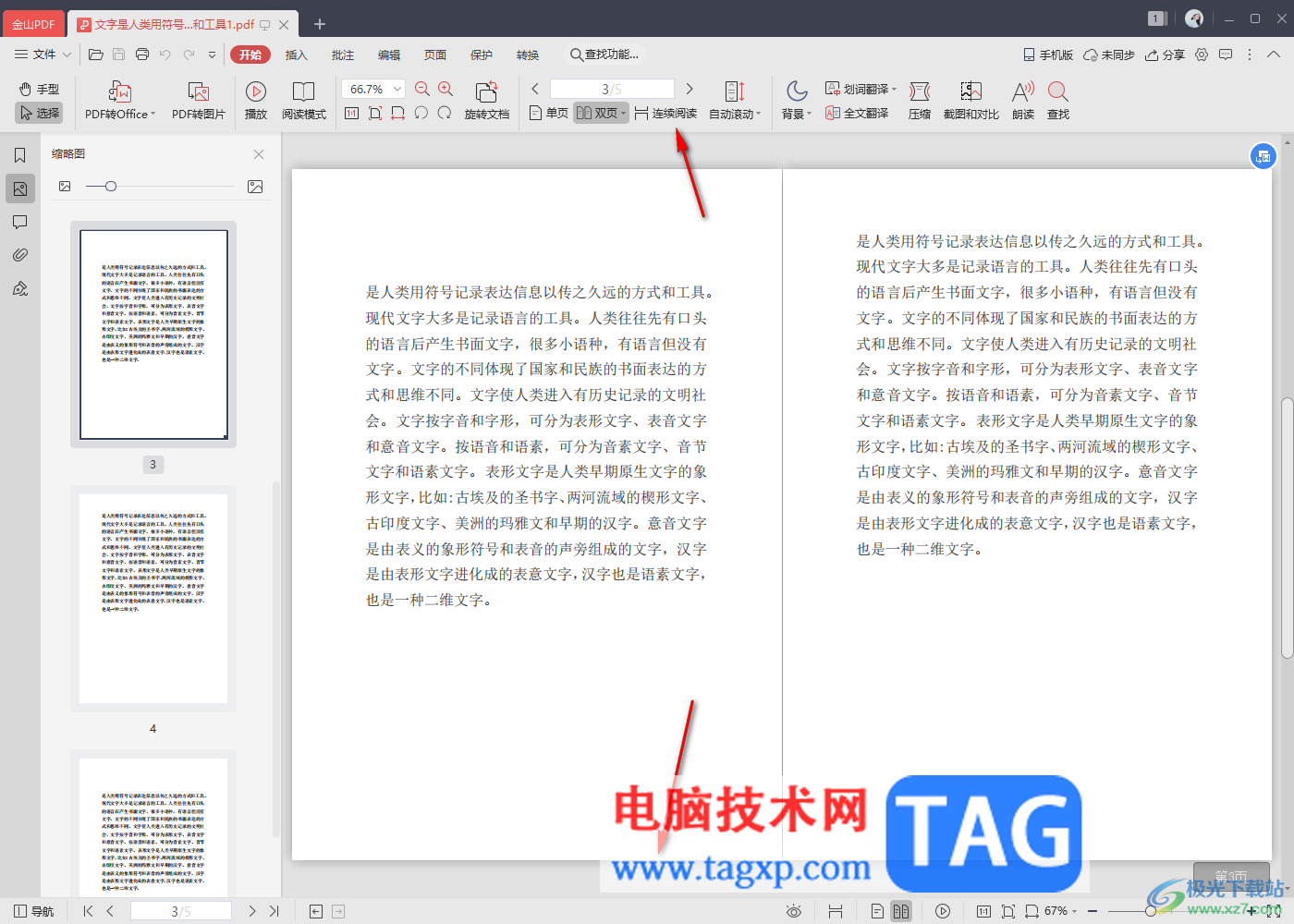Click the PDF转Office conversion icon
The height and width of the screenshot is (924, 1294).
point(120,91)
